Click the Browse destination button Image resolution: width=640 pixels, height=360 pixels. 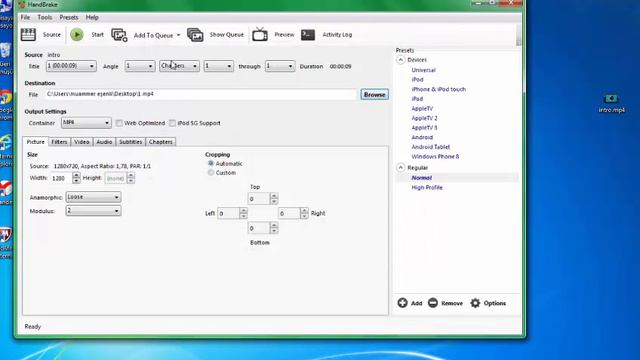pyautogui.click(x=374, y=95)
